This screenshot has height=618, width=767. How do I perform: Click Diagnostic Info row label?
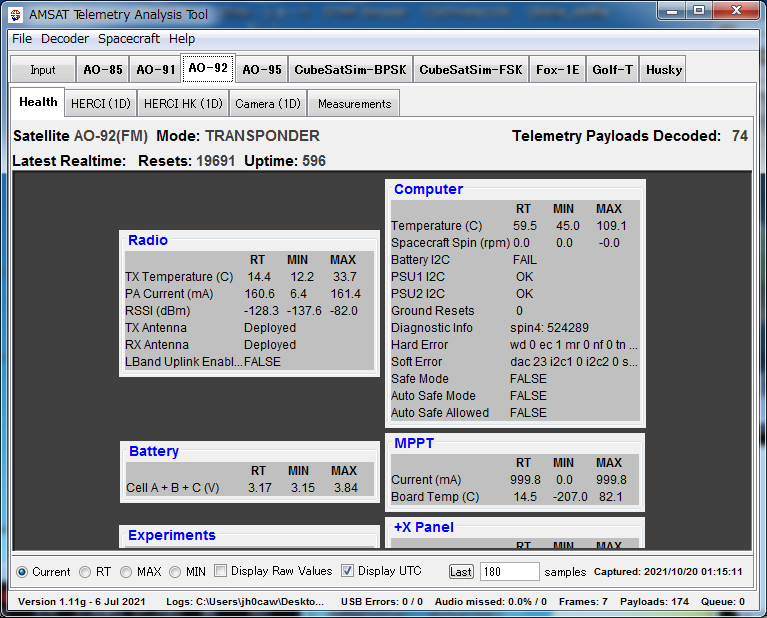click(431, 328)
